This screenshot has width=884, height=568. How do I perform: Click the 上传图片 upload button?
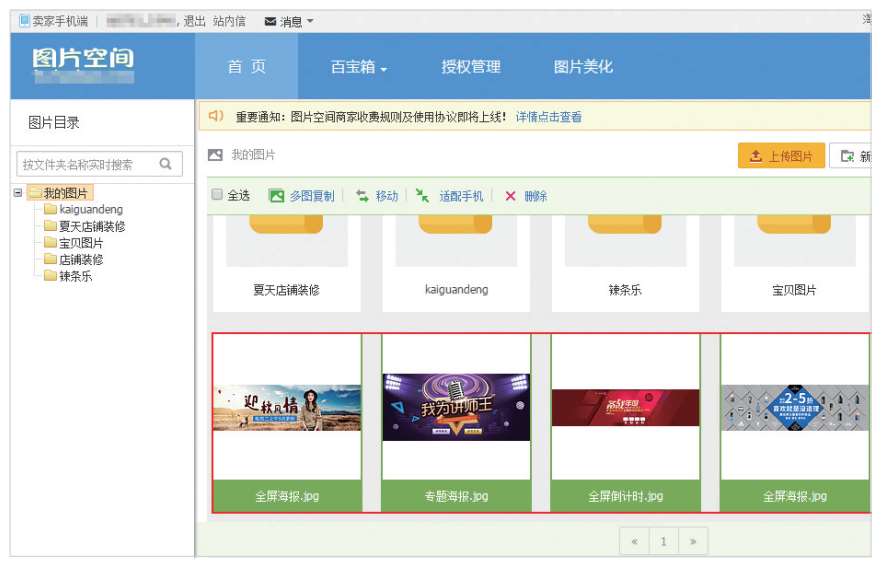[781, 156]
